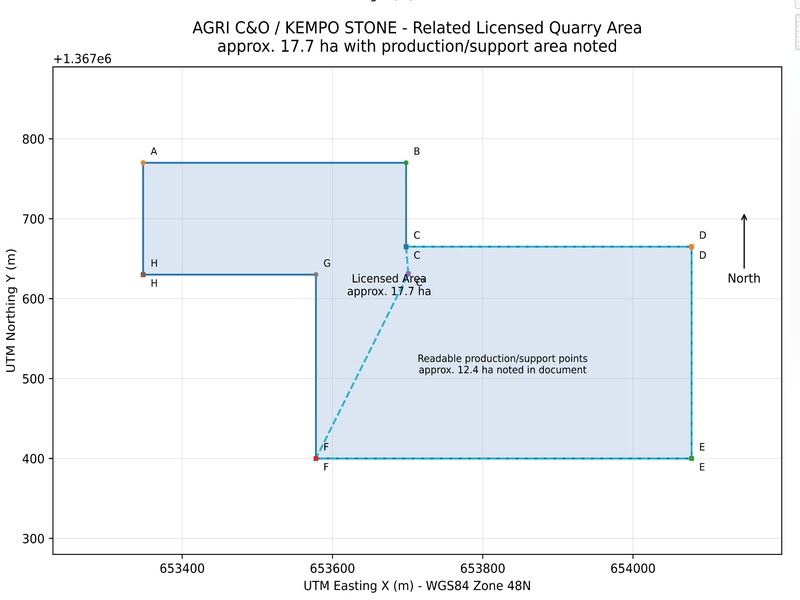Click the green point marker B
The height and width of the screenshot is (600, 800).
406,163
